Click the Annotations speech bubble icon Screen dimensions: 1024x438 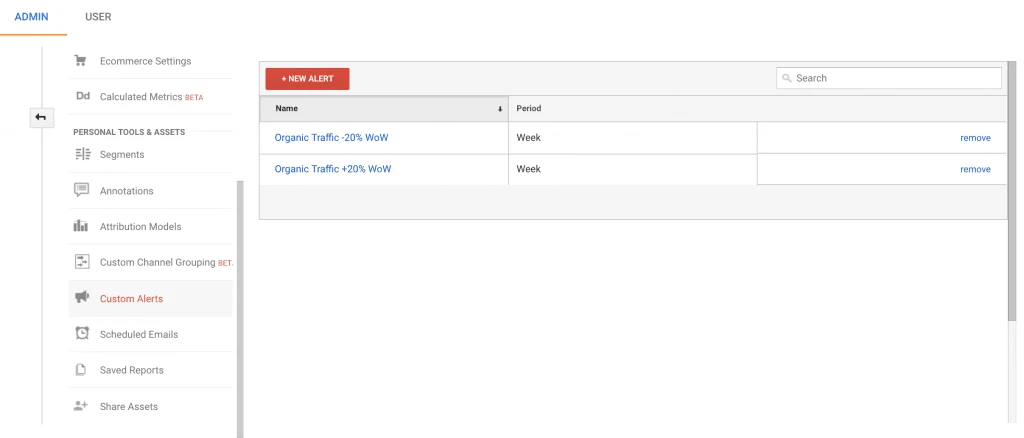[82, 190]
